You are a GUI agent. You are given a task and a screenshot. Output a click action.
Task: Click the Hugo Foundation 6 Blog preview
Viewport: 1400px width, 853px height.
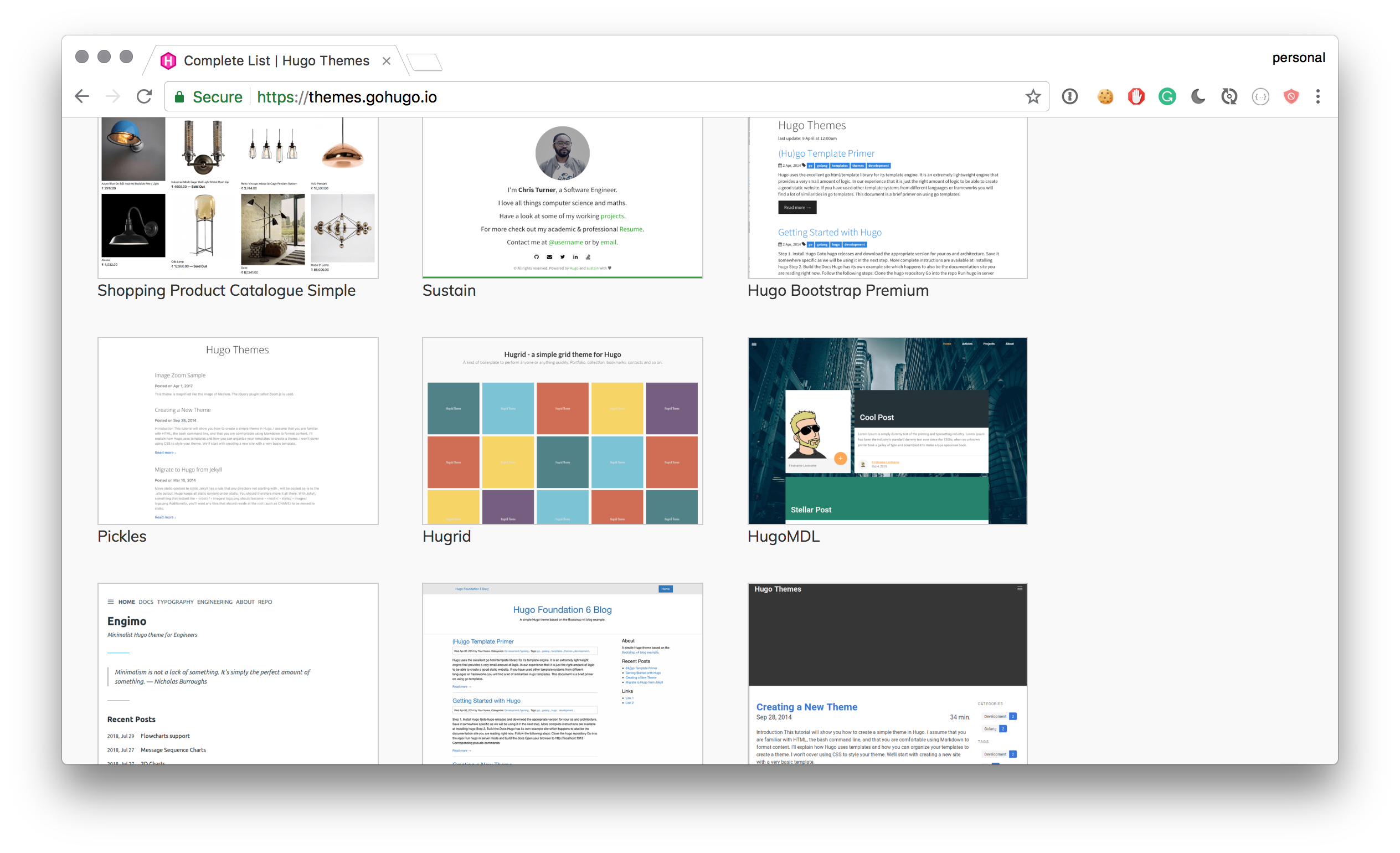[x=563, y=674]
